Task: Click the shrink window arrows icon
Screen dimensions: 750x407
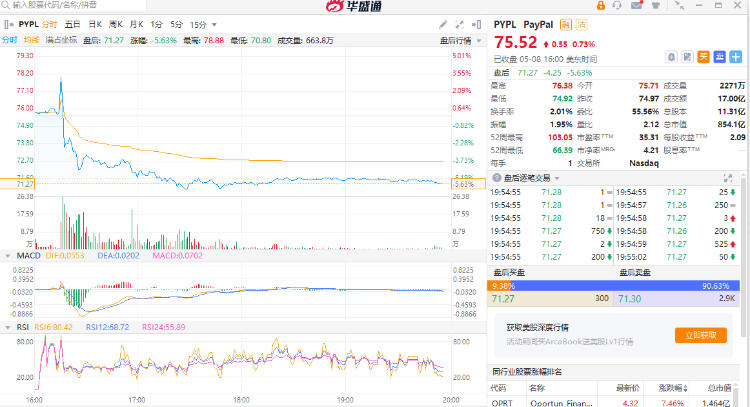Action: click(679, 5)
